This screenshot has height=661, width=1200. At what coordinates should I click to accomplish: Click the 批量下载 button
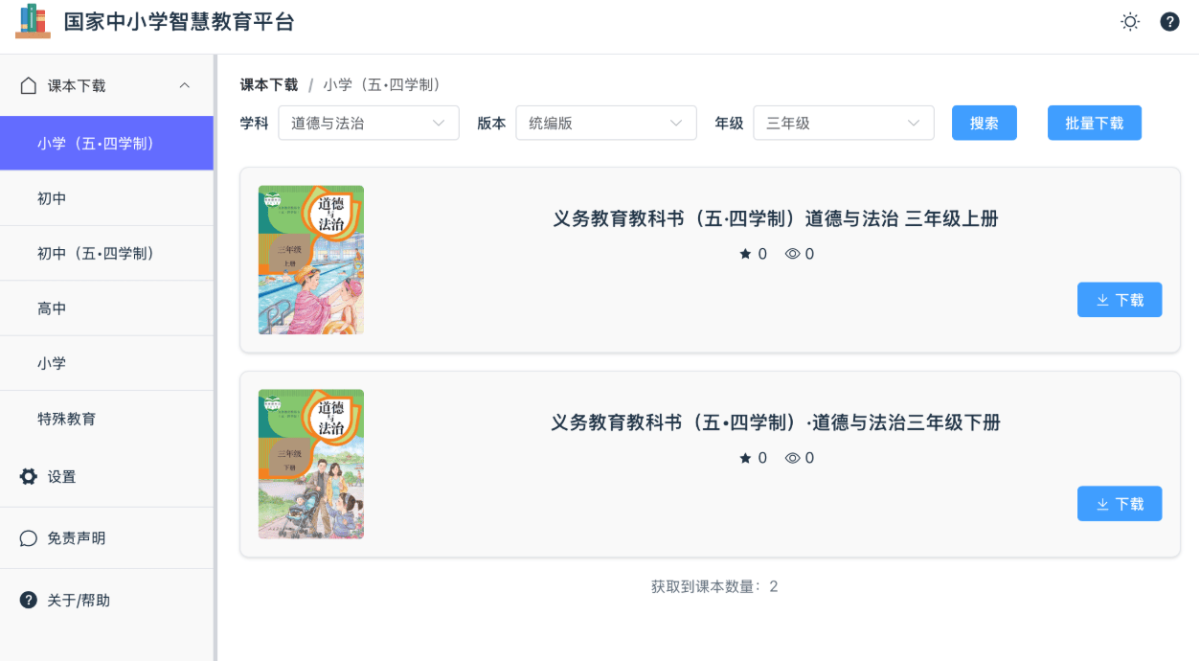pos(1094,123)
